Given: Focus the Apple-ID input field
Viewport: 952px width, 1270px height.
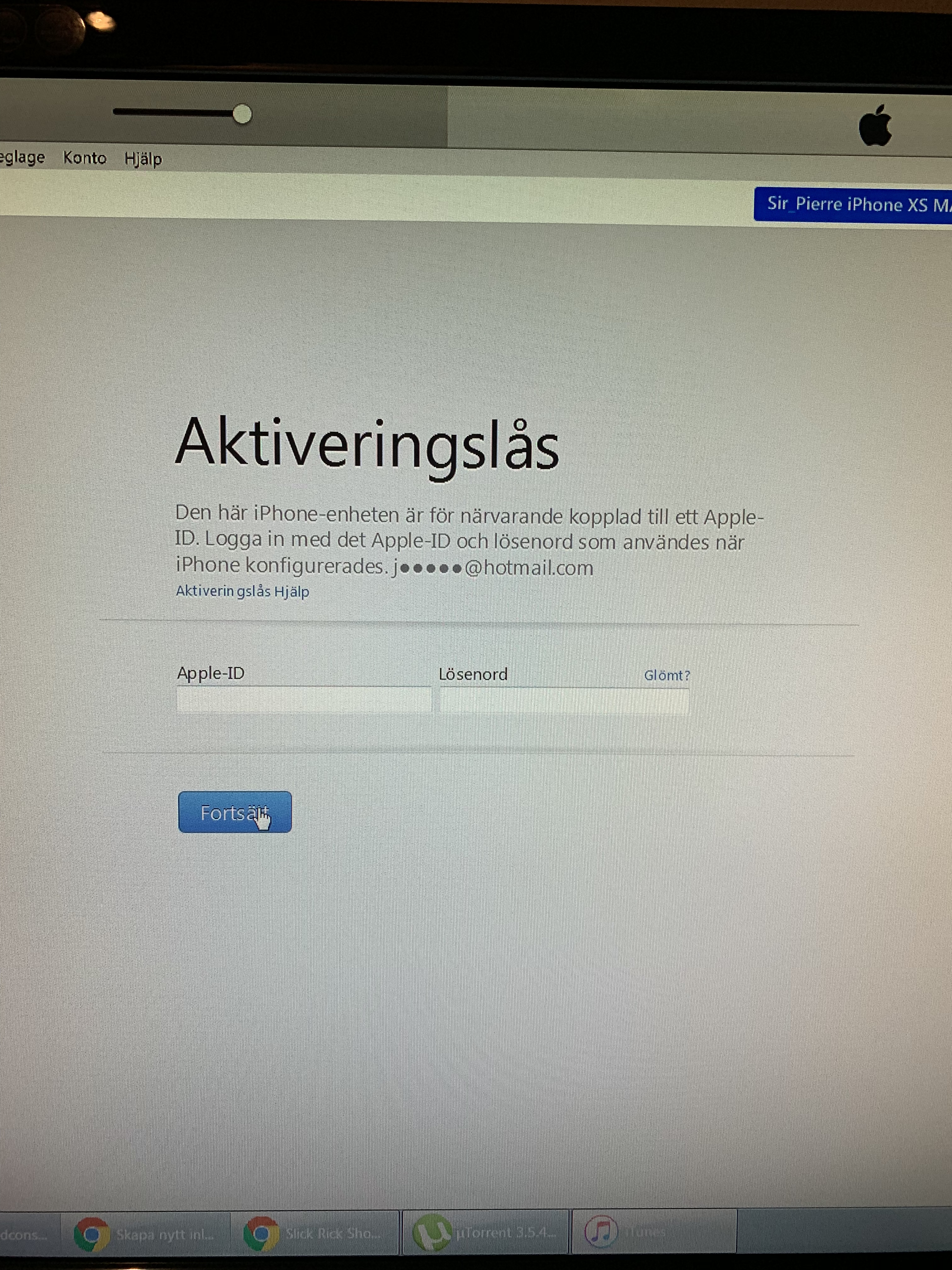Looking at the screenshot, I should coord(304,700).
